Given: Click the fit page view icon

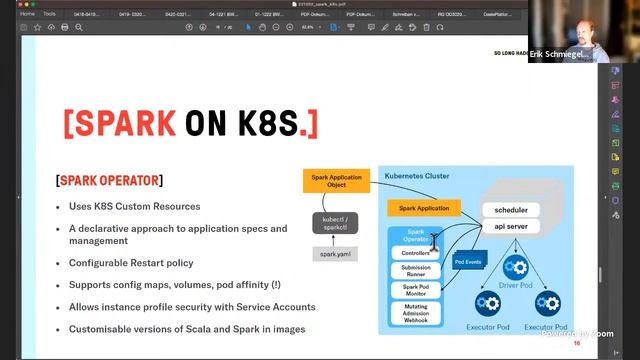Looking at the screenshot, I should [x=333, y=27].
